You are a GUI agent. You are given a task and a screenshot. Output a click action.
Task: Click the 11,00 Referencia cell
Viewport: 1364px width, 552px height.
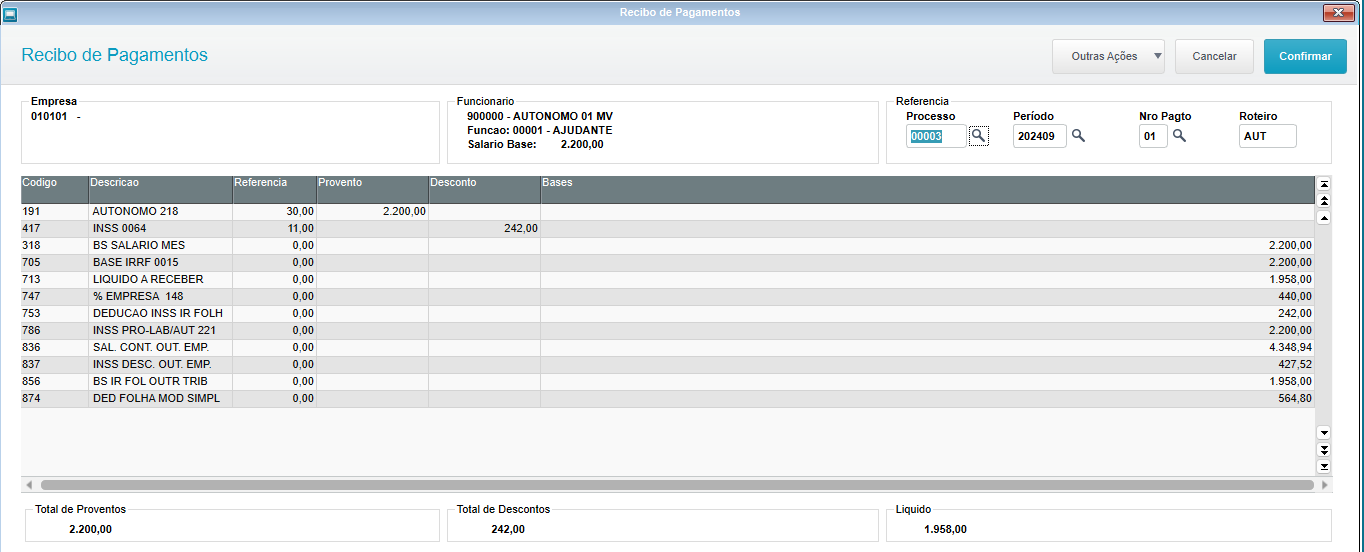click(x=274, y=229)
